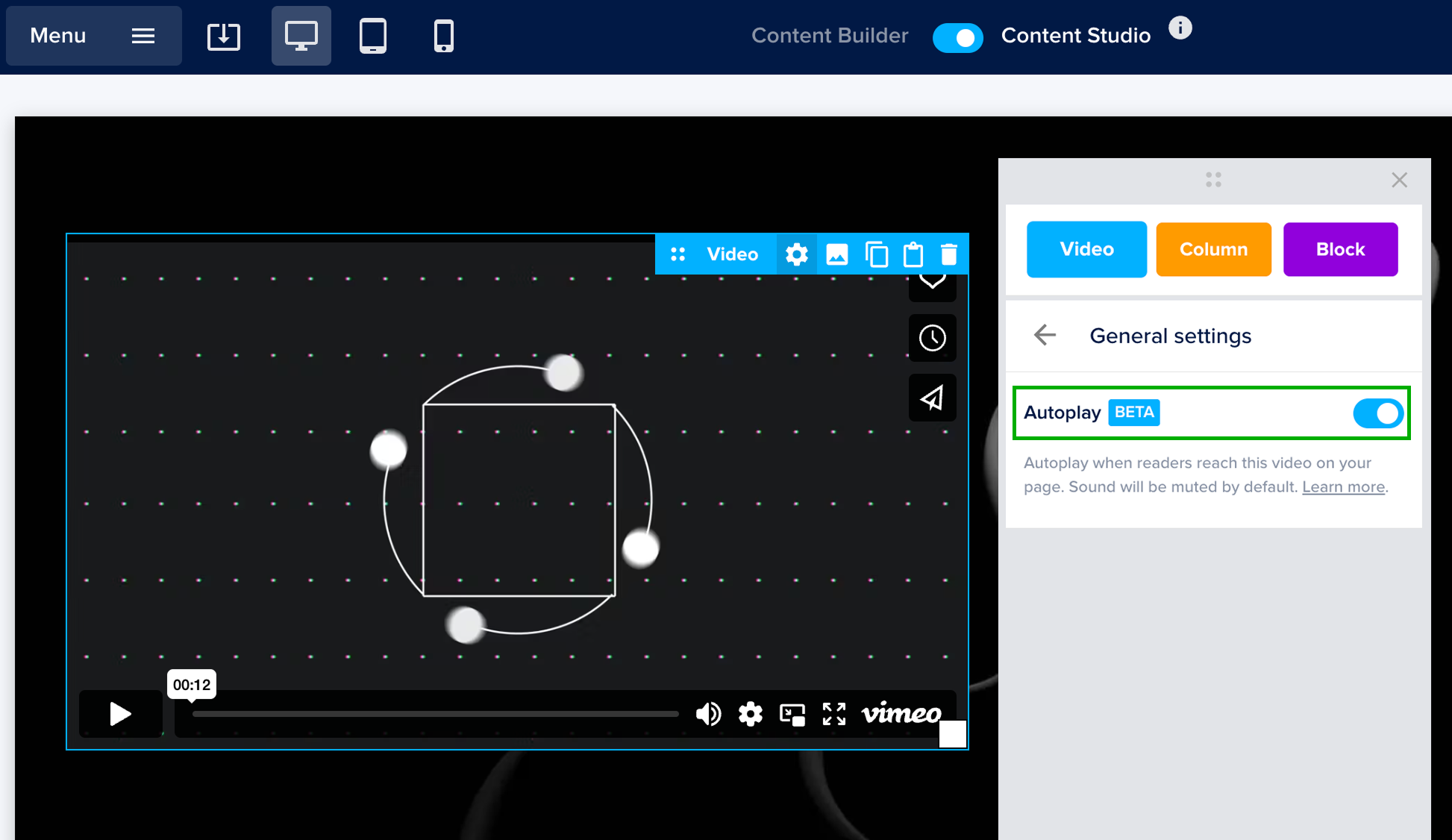
Task: Enter fullscreen in Vimeo player
Action: click(834, 714)
